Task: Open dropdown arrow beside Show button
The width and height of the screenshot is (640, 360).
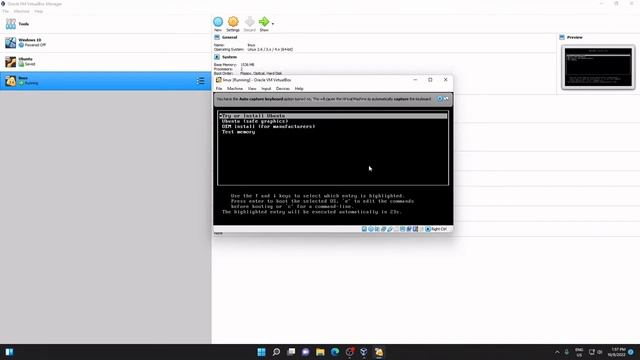Action: tap(273, 24)
